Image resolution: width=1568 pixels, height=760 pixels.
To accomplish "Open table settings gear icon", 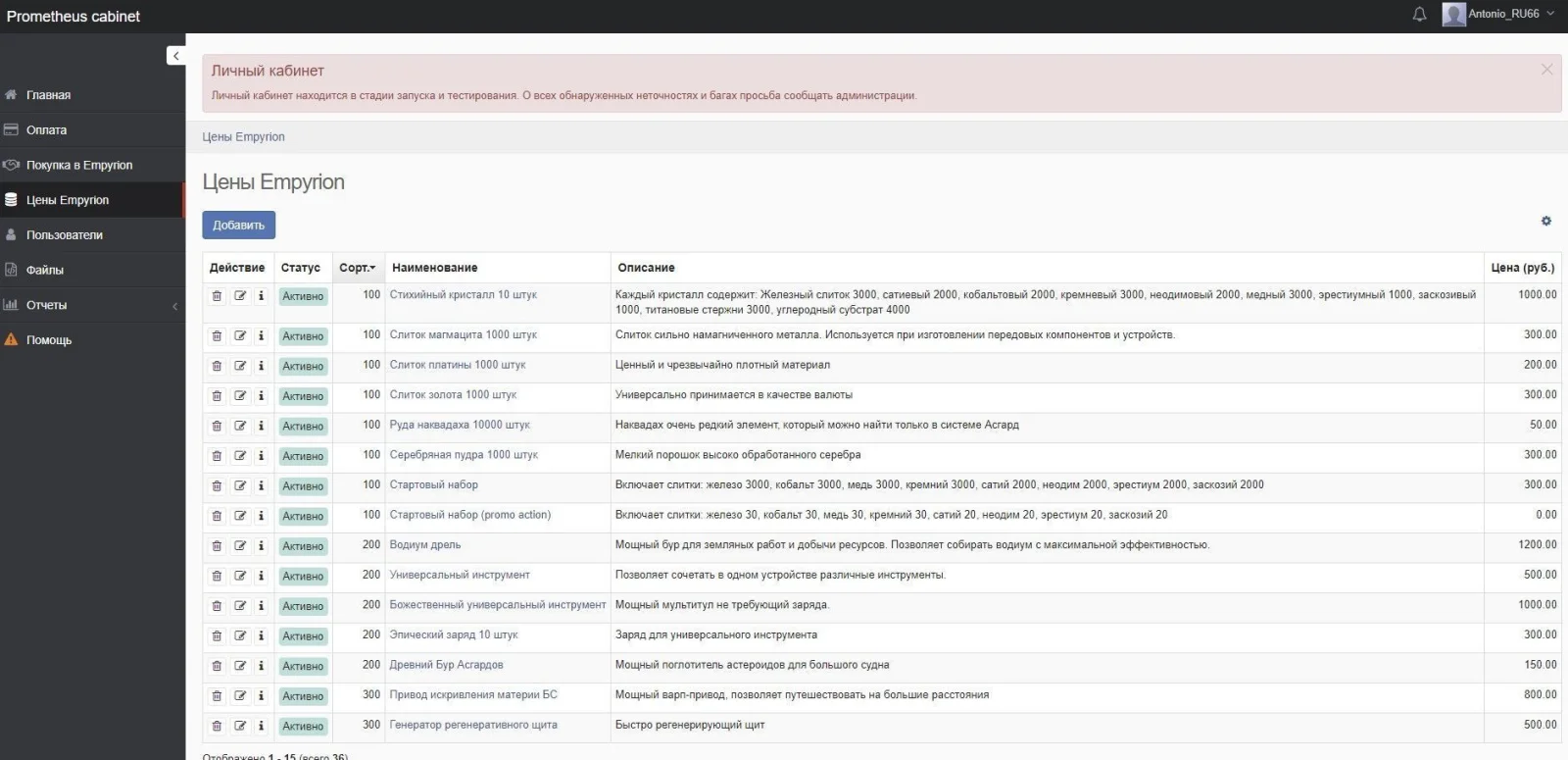I will click(1546, 222).
